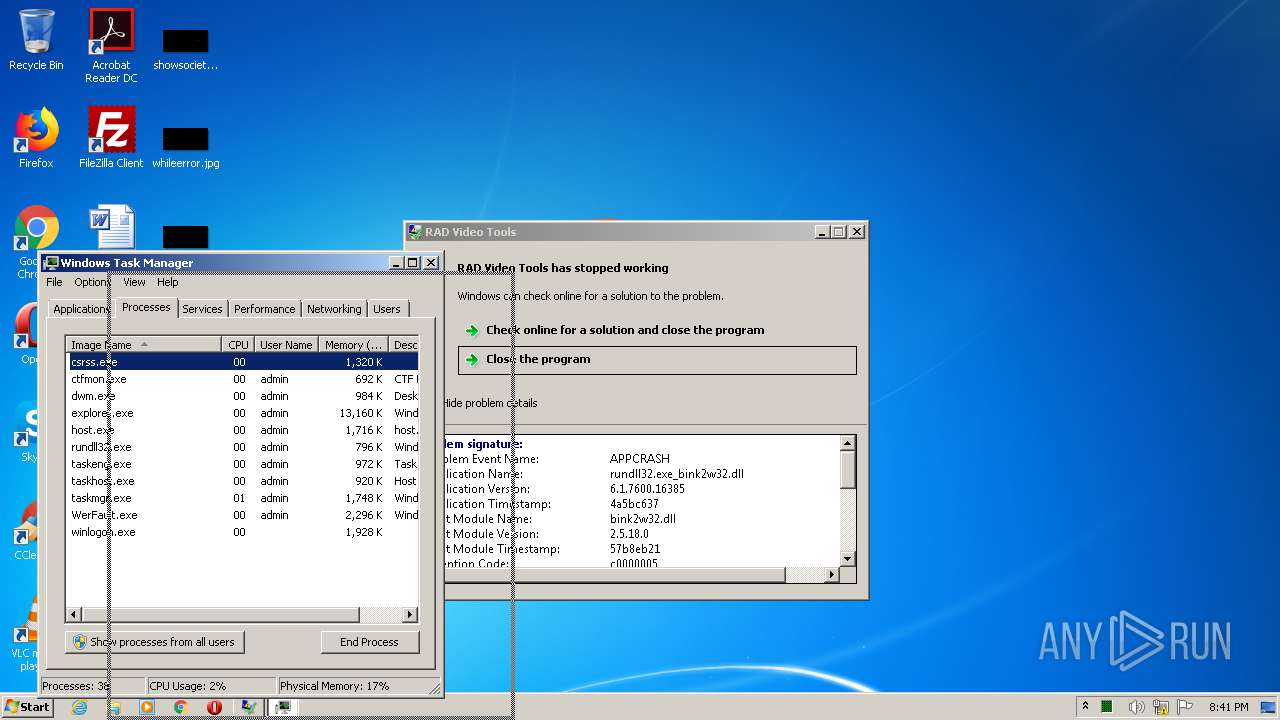Viewport: 1280px width, 720px height.
Task: Switch to the Services tab
Action: (202, 309)
